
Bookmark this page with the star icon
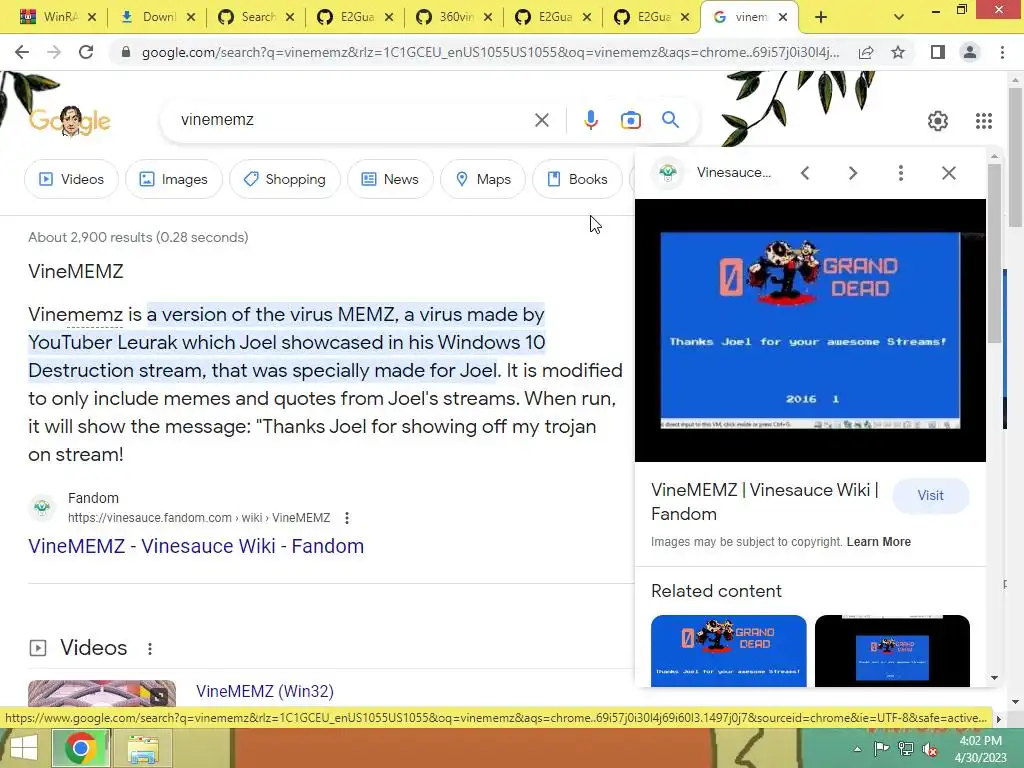(898, 52)
